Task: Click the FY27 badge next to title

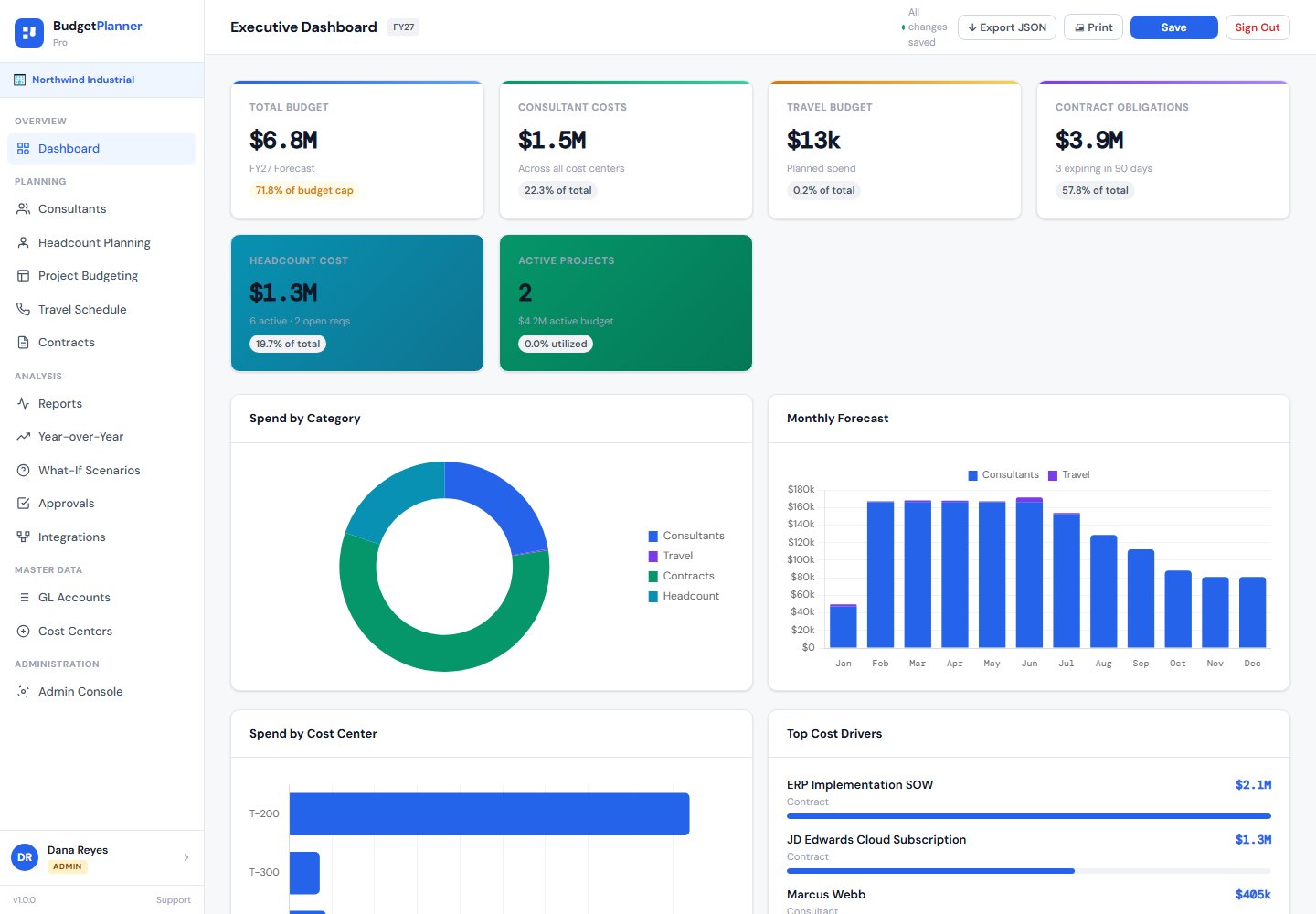Action: coord(403,27)
